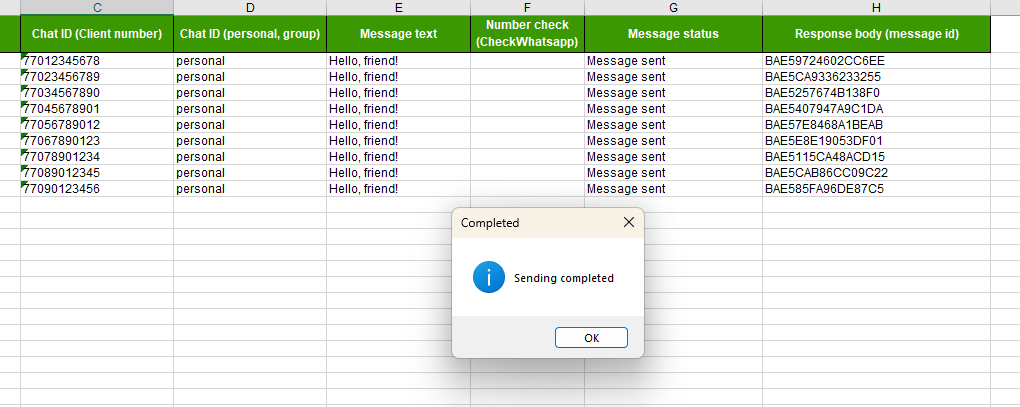Image resolution: width=1020 pixels, height=407 pixels.
Task: Click the "Response body (message id)" header cell
Action: [876, 34]
